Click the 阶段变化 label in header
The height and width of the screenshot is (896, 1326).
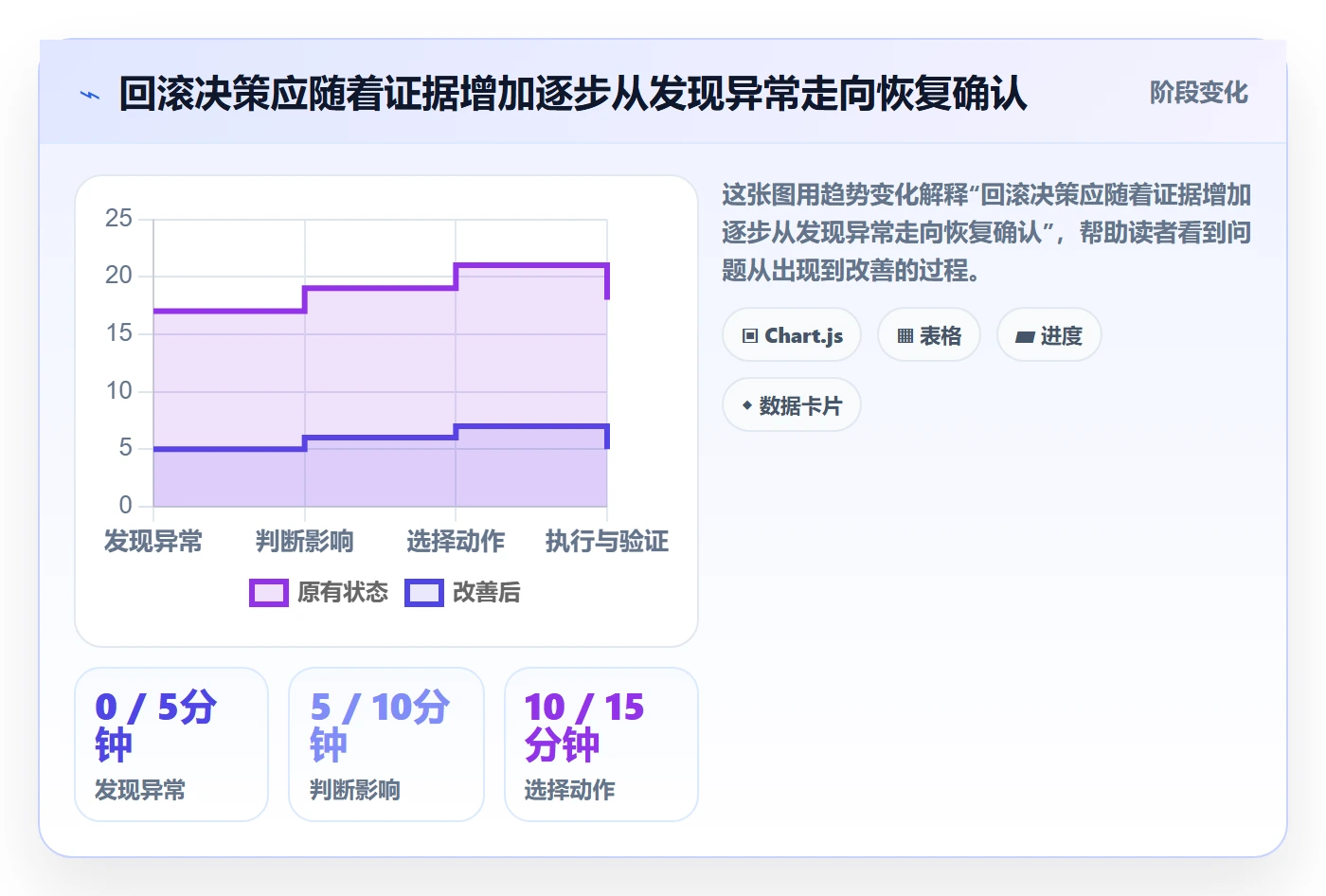click(x=1199, y=93)
